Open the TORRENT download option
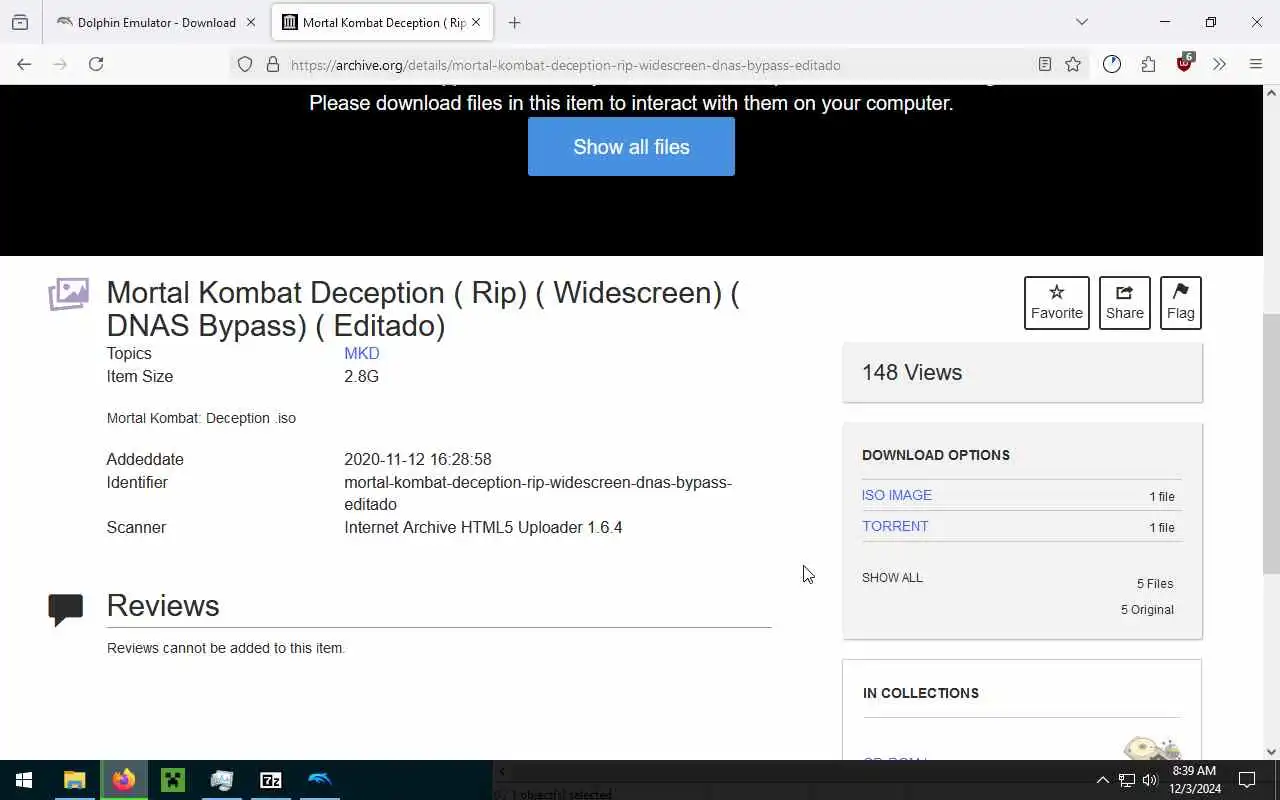This screenshot has height=800, width=1280. point(895,526)
